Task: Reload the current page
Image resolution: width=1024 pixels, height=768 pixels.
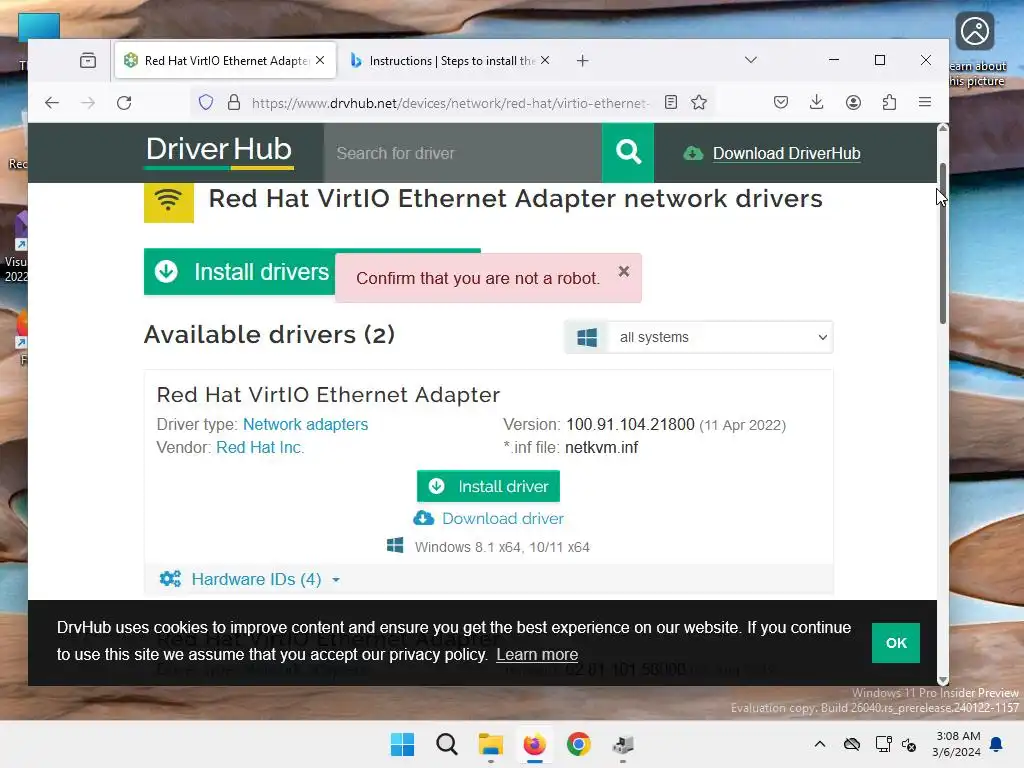Action: 124,103
